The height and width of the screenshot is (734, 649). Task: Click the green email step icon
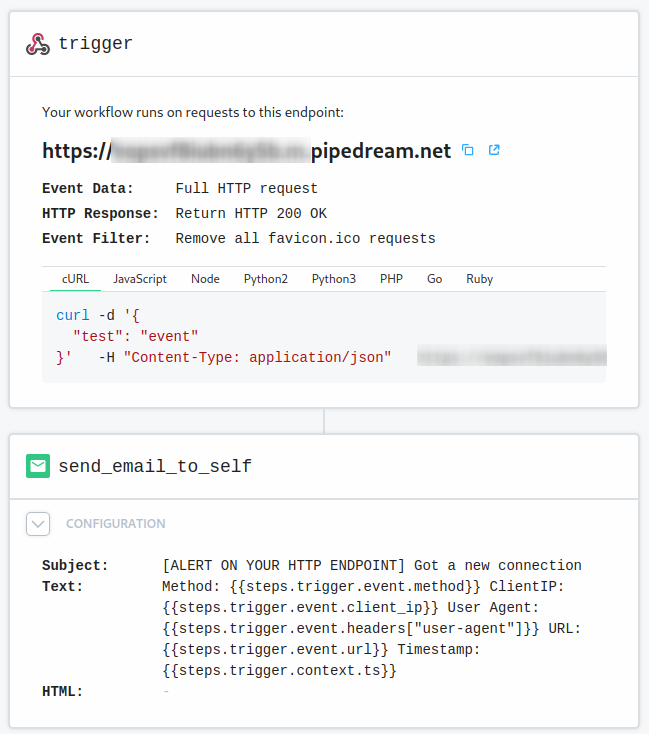point(38,466)
